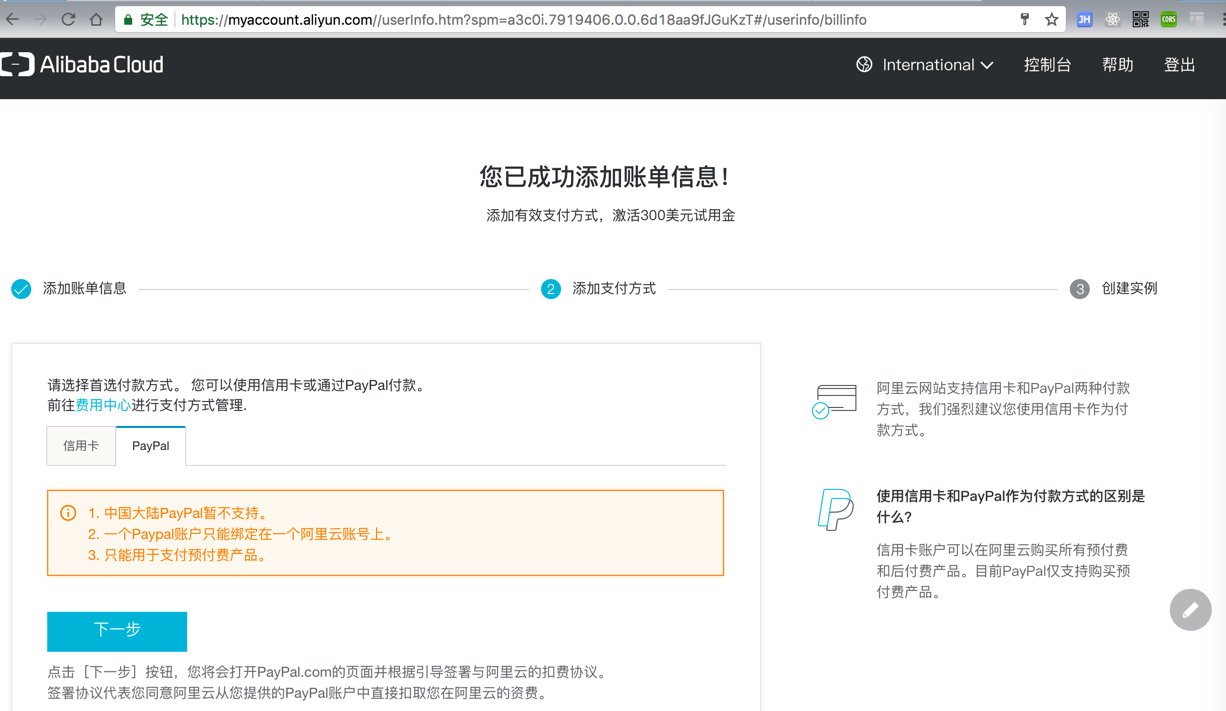Image resolution: width=1226 pixels, height=711 pixels.
Task: Bookmark this page using the star icon
Action: [1051, 19]
